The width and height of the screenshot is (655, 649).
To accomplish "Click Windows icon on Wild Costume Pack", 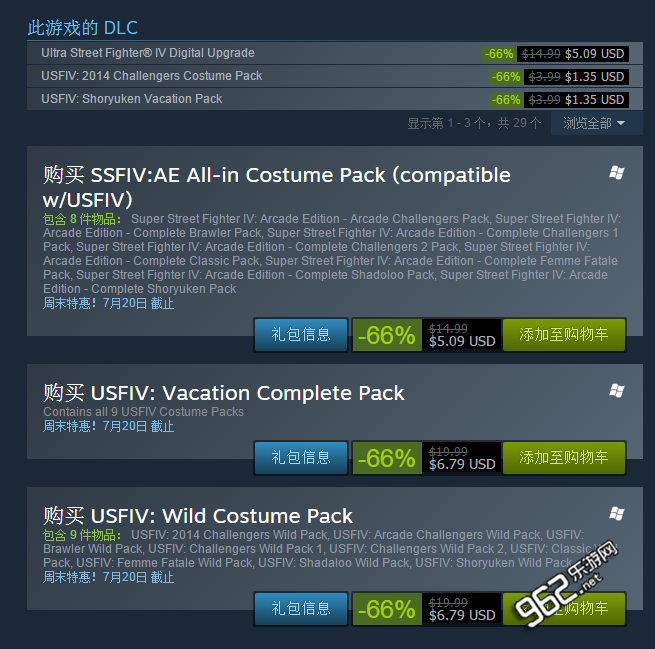I will 617,513.
